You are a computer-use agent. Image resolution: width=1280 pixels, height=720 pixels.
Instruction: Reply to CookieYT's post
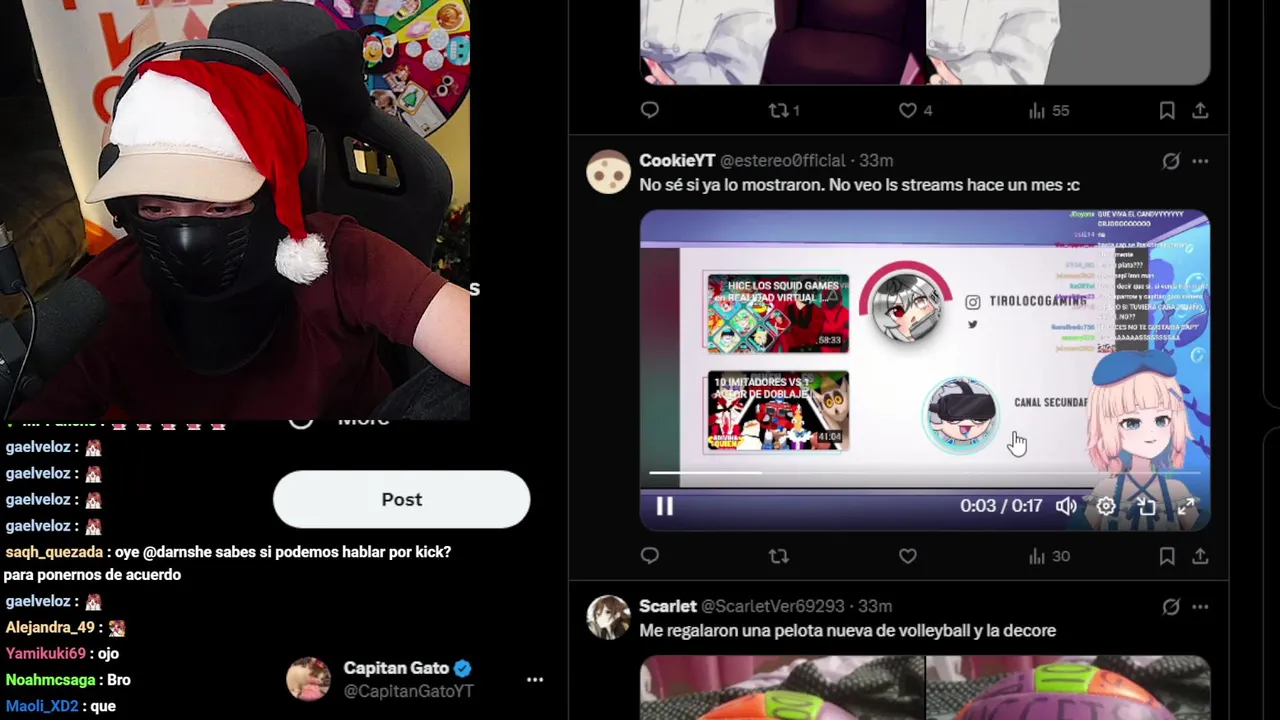pos(650,556)
